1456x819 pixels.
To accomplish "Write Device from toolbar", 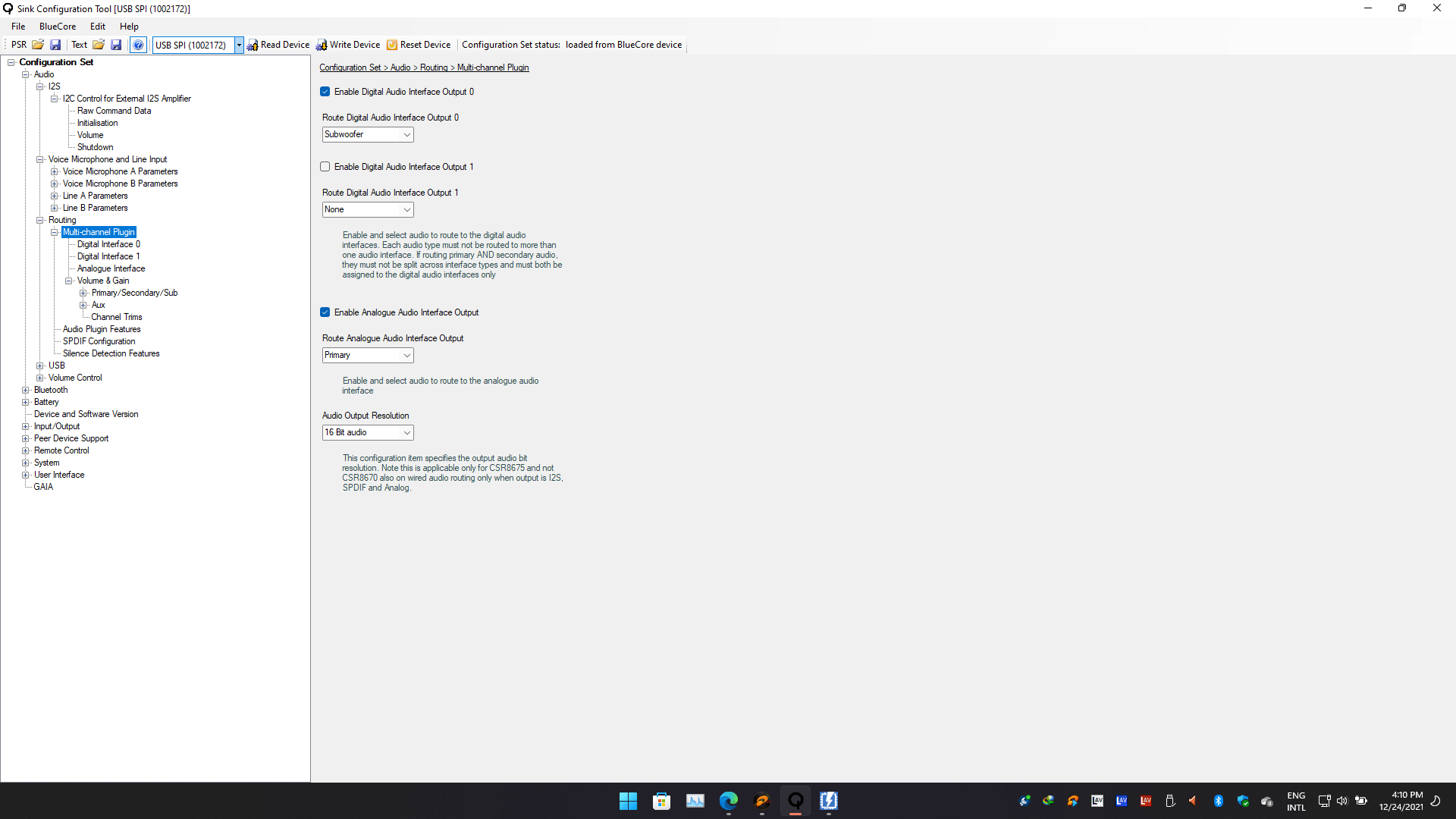I will (x=348, y=45).
